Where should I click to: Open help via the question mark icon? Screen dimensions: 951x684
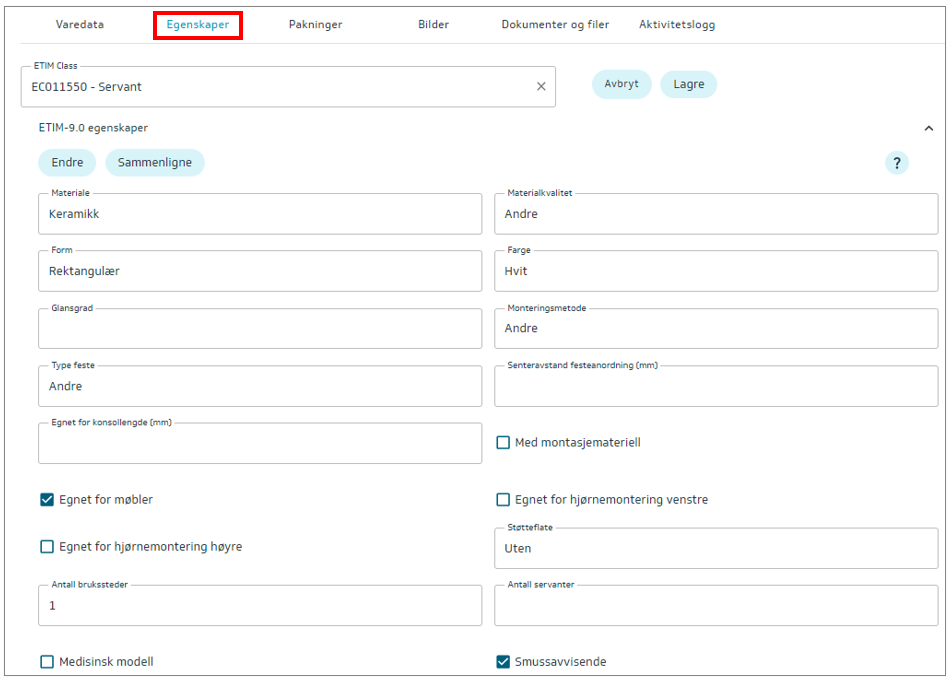pos(897,163)
